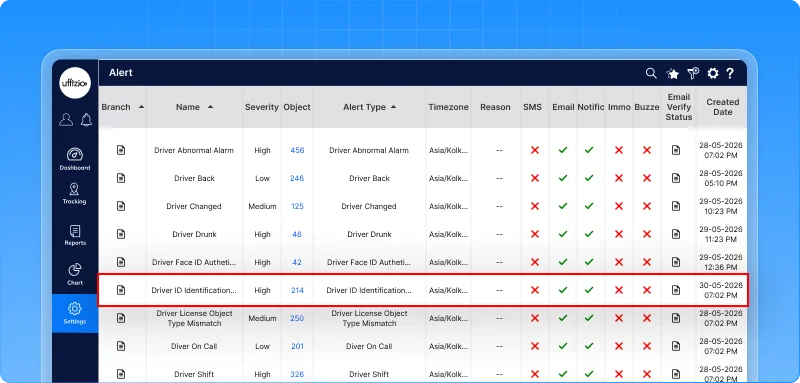Open email verify status icon for Driver Changed

click(676, 206)
